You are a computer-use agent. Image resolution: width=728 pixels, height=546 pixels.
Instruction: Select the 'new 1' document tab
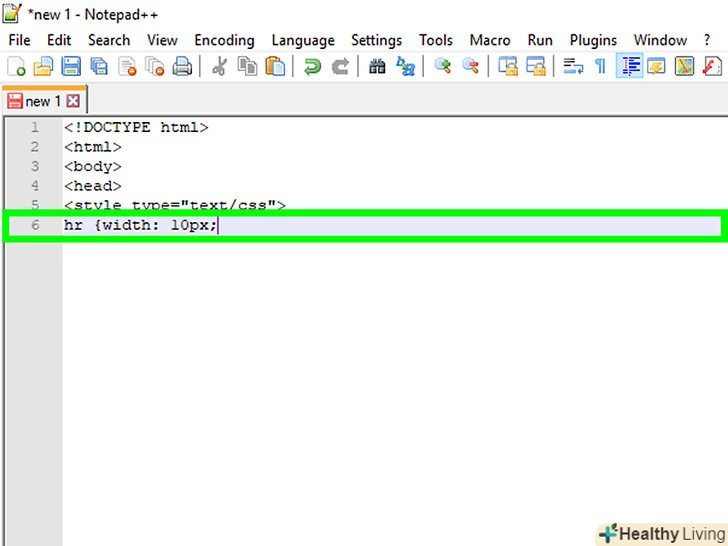tap(44, 100)
